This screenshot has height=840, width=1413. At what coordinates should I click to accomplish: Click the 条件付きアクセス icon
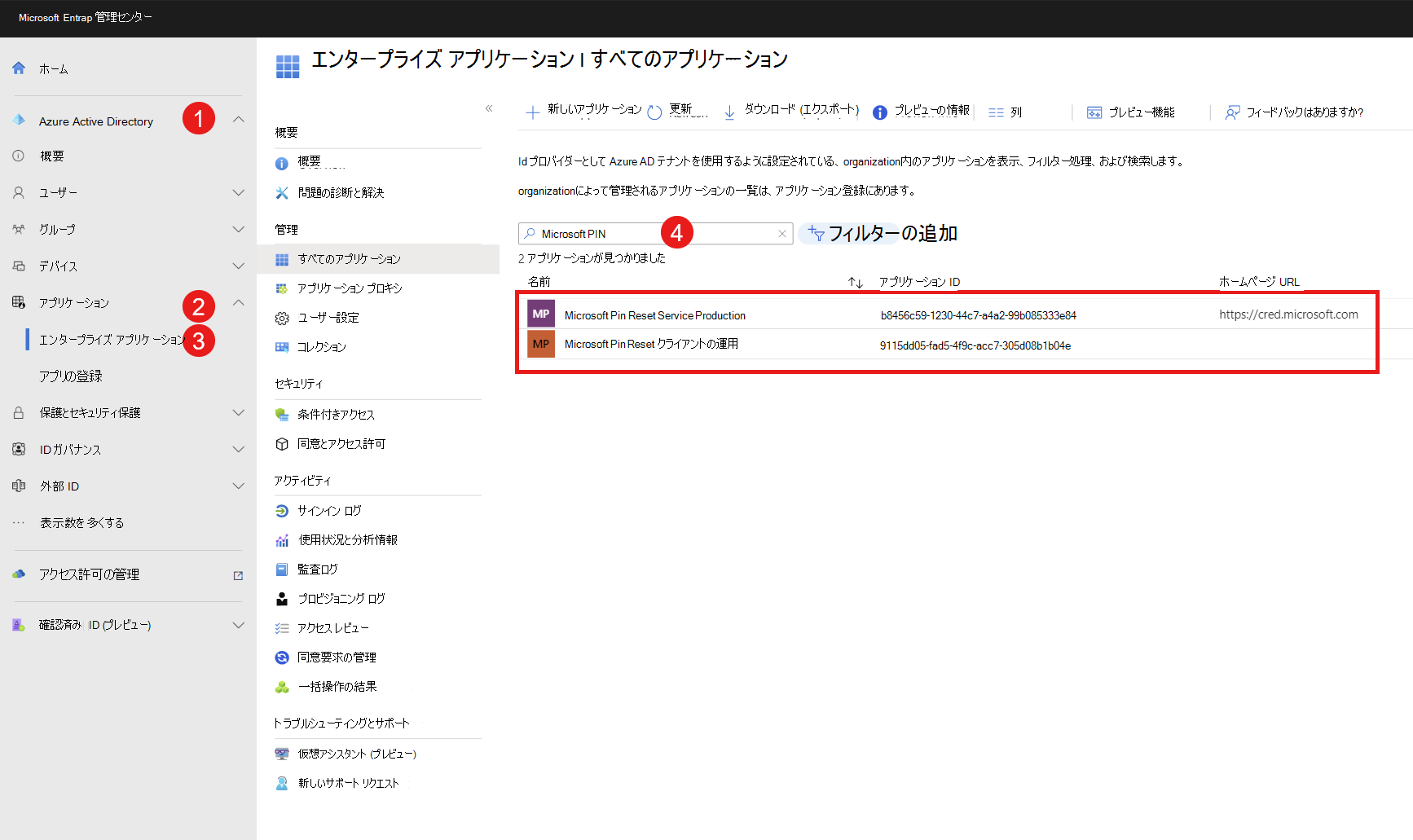[x=282, y=415]
